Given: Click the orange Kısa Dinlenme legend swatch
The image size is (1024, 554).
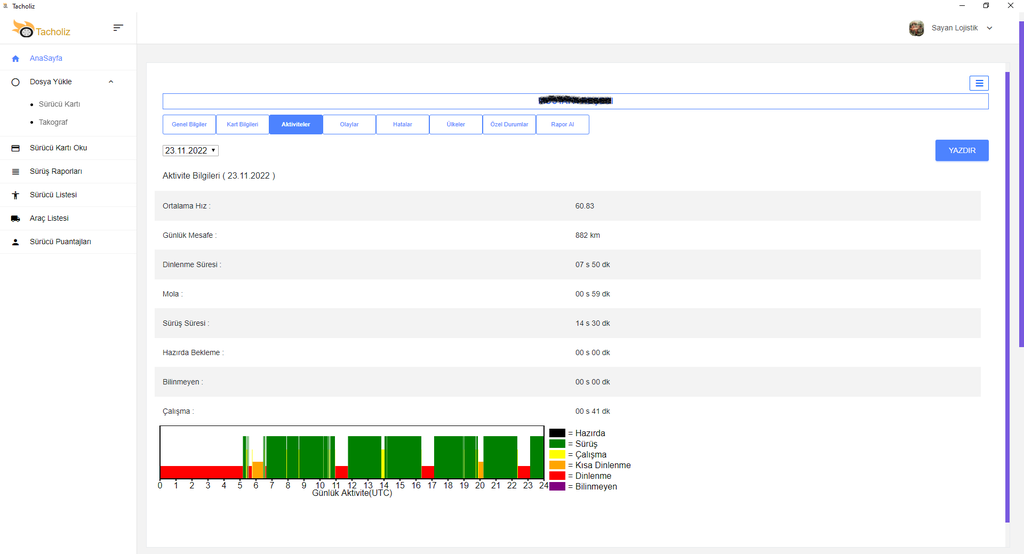Looking at the screenshot, I should click(557, 465).
